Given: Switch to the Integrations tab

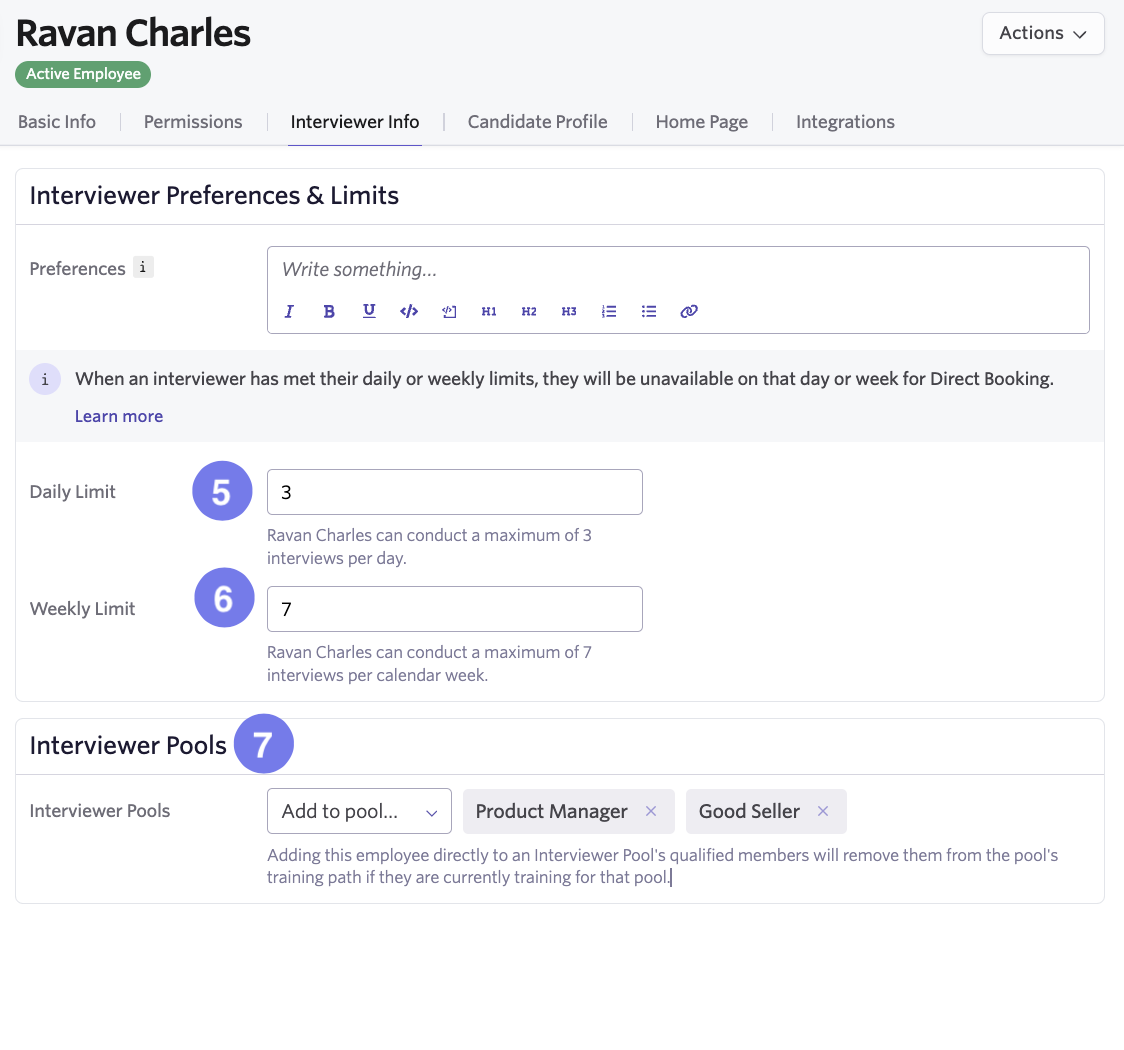Looking at the screenshot, I should (x=845, y=122).
